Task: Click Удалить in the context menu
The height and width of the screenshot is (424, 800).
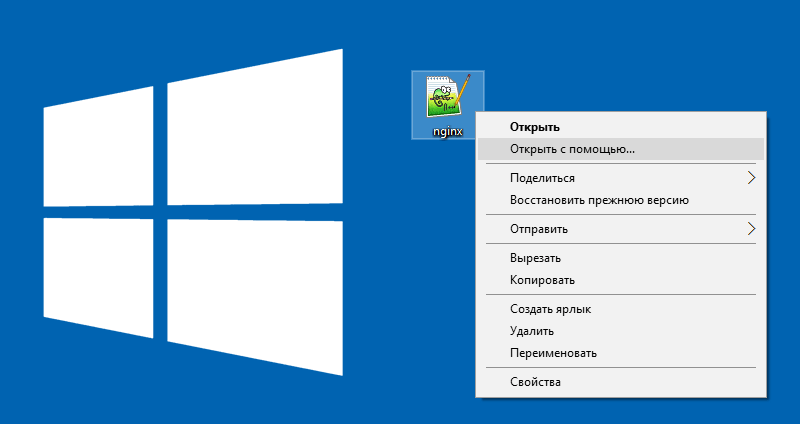Action: tap(621, 331)
